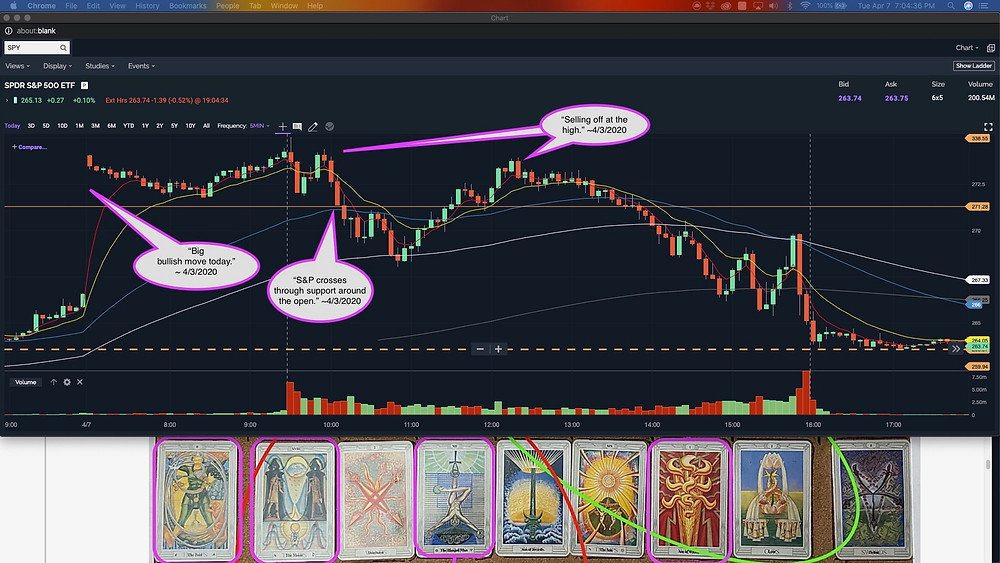Toggle fullscreen chart icon
Image resolution: width=1000 pixels, height=563 pixels.
click(988, 127)
